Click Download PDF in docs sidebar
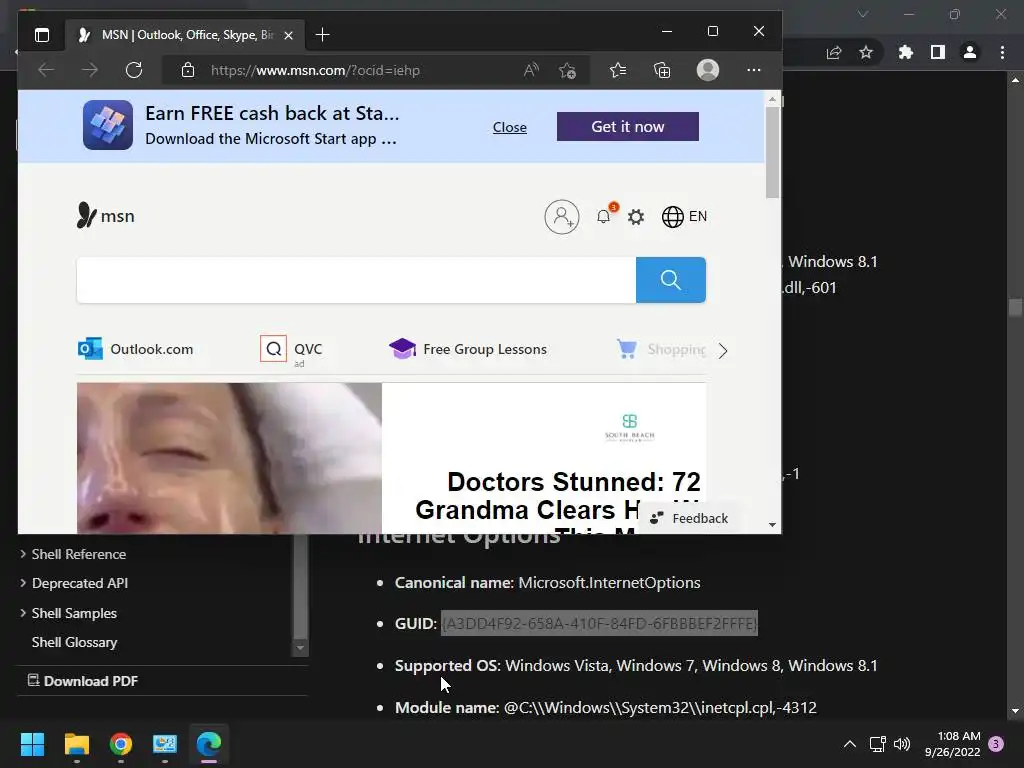Screen dimensions: 1024x768 coord(83,680)
